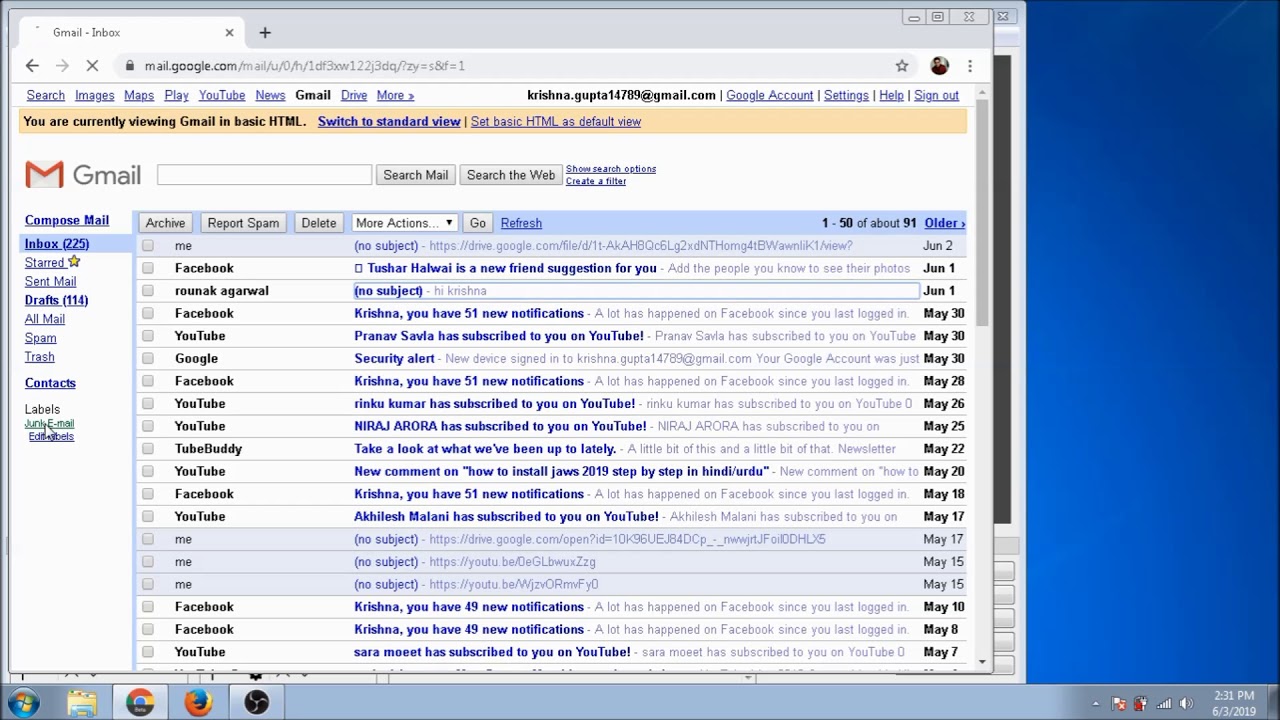Click the yellow star beside Starred

pos(74,262)
